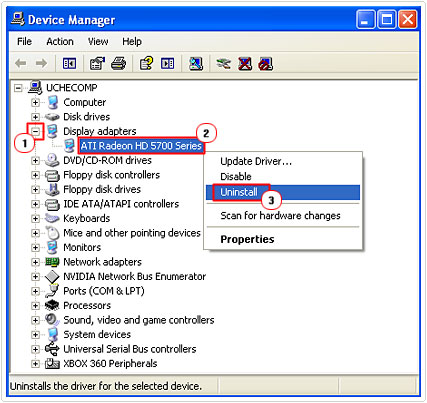427x403 pixels.
Task: Click the Universal Serial Bus controllers icon
Action: [x=52, y=349]
